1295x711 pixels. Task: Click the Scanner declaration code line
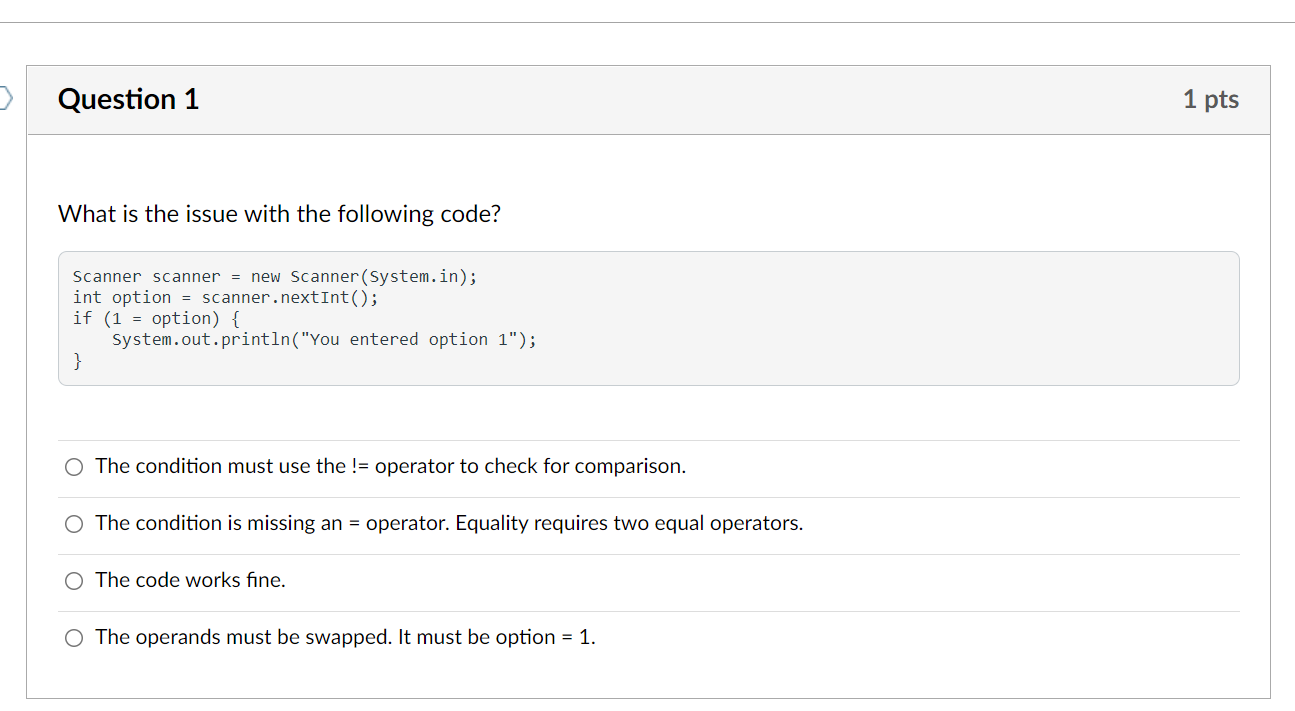(275, 276)
